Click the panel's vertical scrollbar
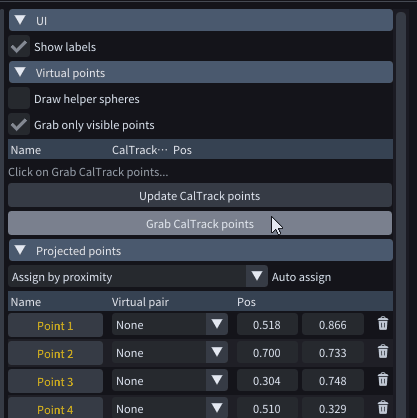This screenshot has width=417, height=418. (401, 213)
